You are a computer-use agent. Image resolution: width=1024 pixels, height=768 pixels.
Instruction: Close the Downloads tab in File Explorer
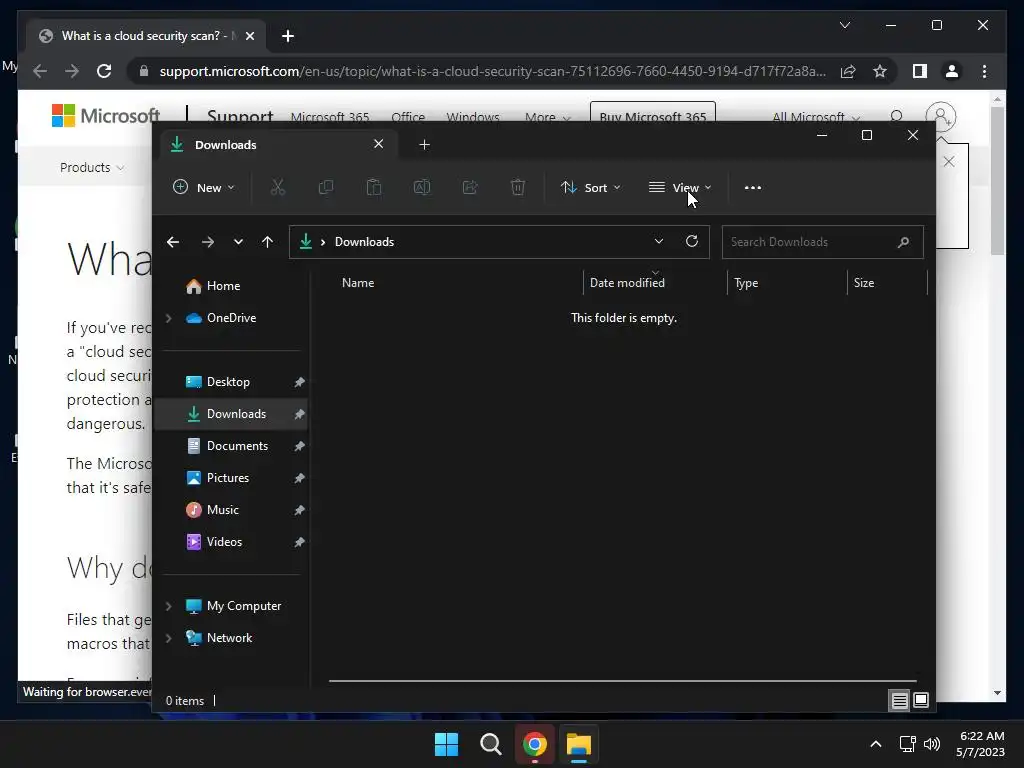click(378, 144)
